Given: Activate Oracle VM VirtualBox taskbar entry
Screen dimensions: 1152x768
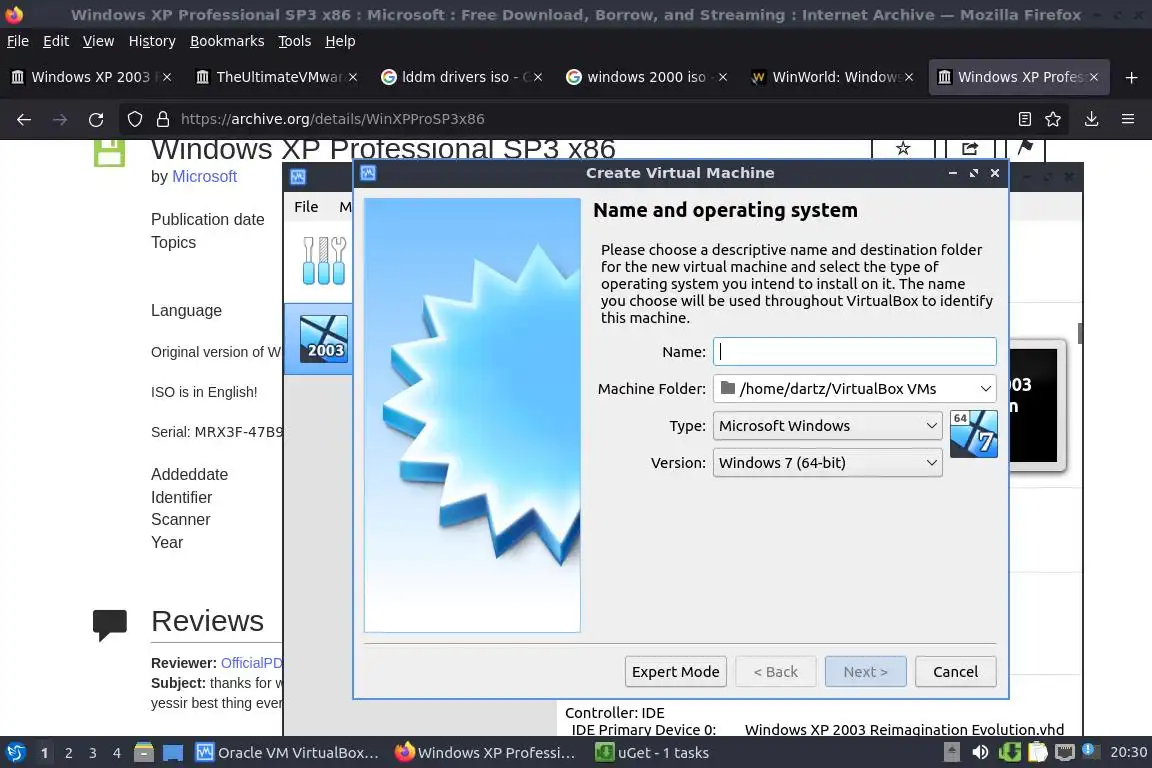Looking at the screenshot, I should pos(287,753).
